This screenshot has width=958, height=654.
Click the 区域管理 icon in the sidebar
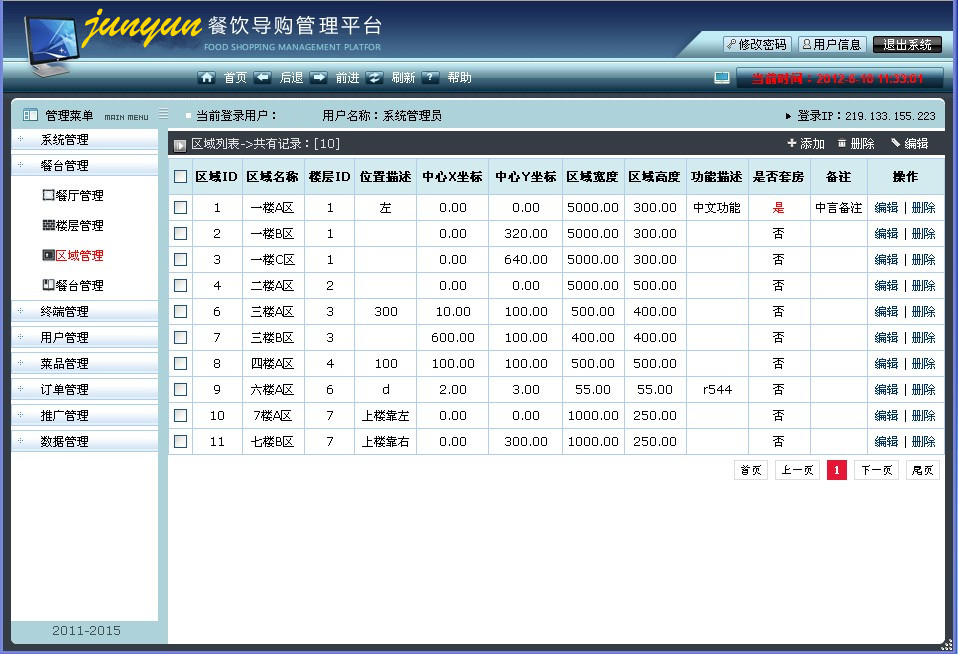(48, 255)
